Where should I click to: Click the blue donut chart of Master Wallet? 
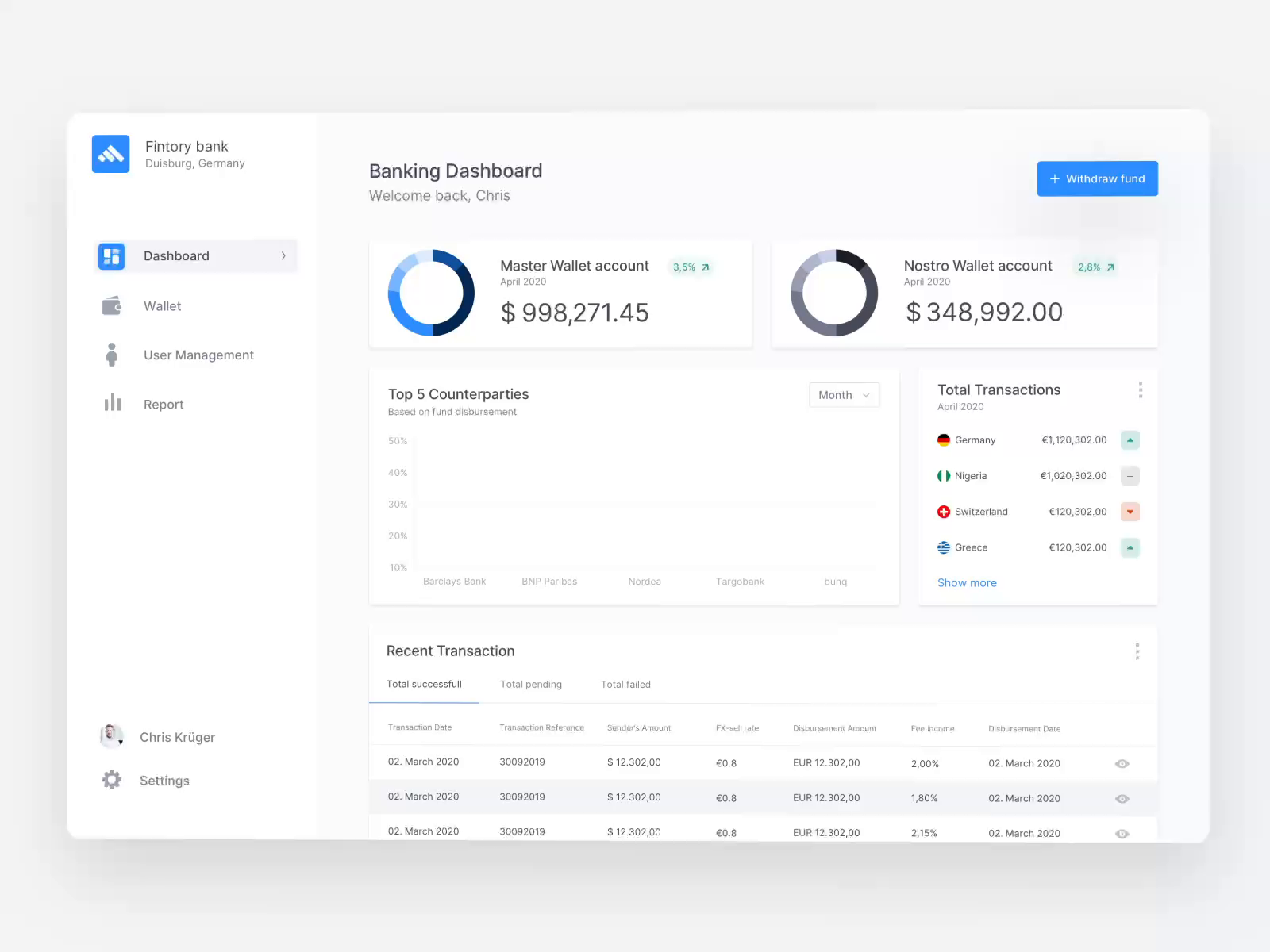click(430, 293)
